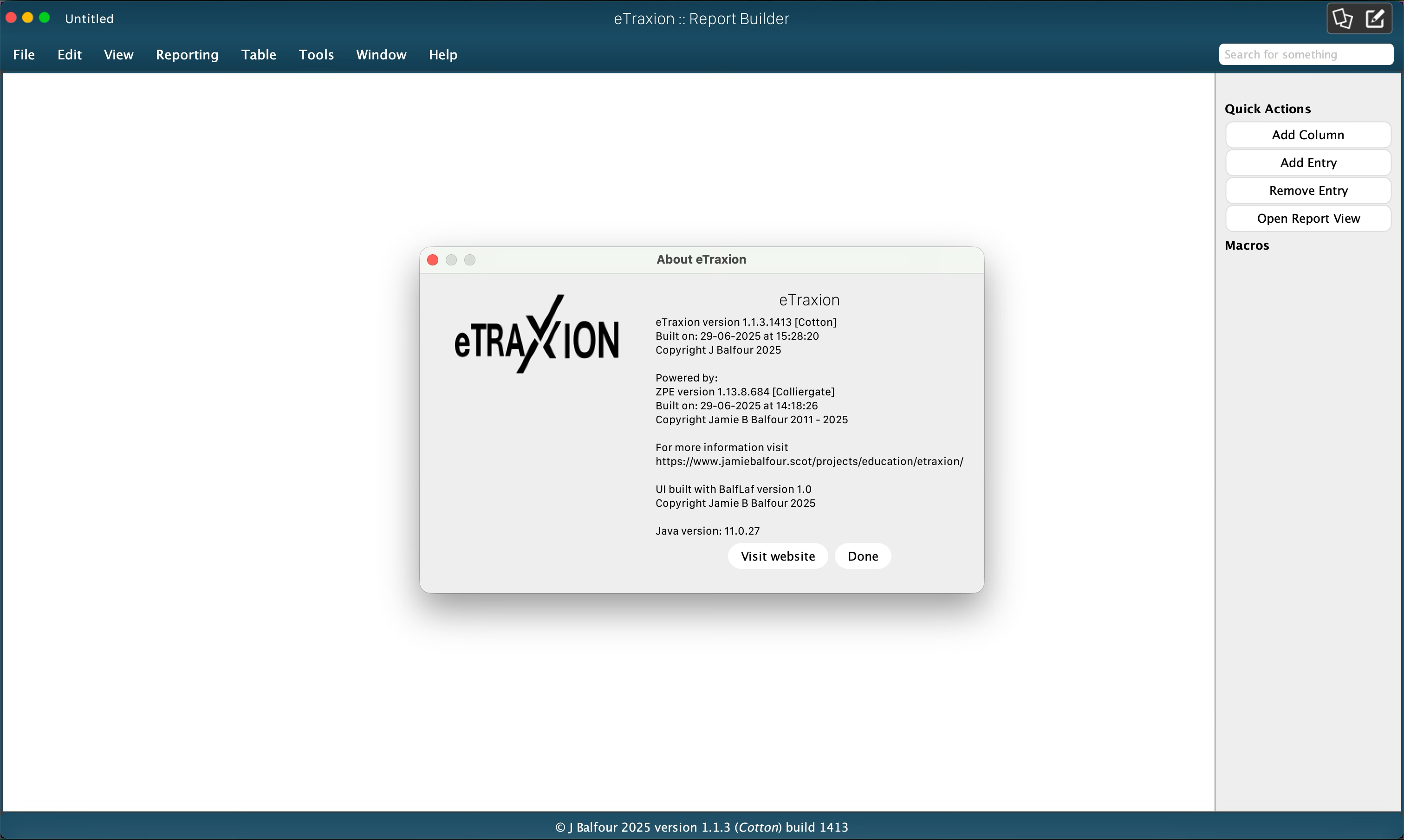
Task: Click 'Copyright Jamie B Balfour 2011 - 2025' text
Action: tap(752, 420)
